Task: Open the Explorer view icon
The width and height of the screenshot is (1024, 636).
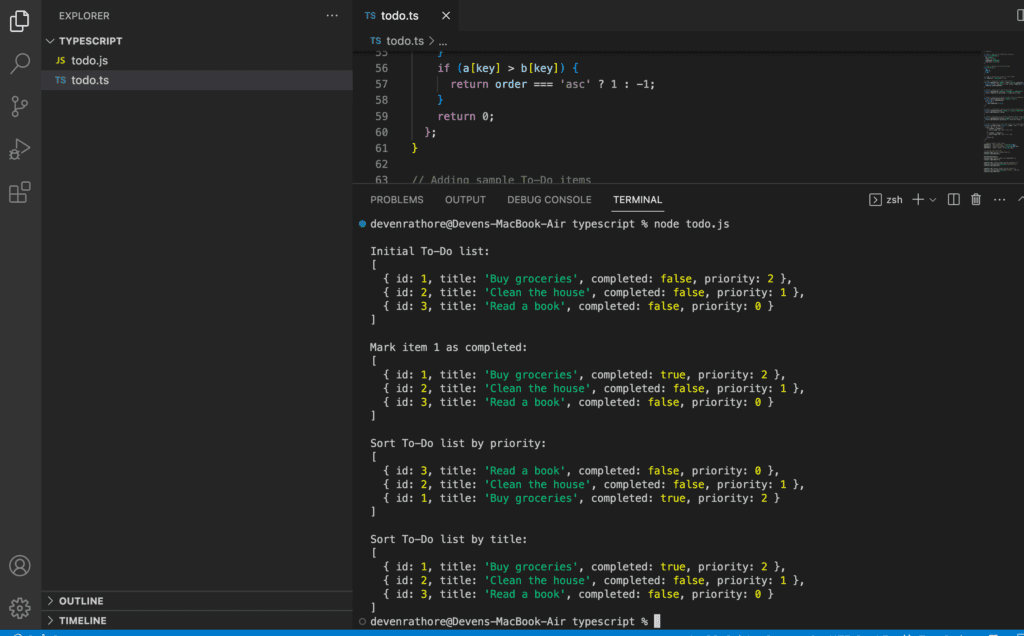Action: tap(20, 21)
